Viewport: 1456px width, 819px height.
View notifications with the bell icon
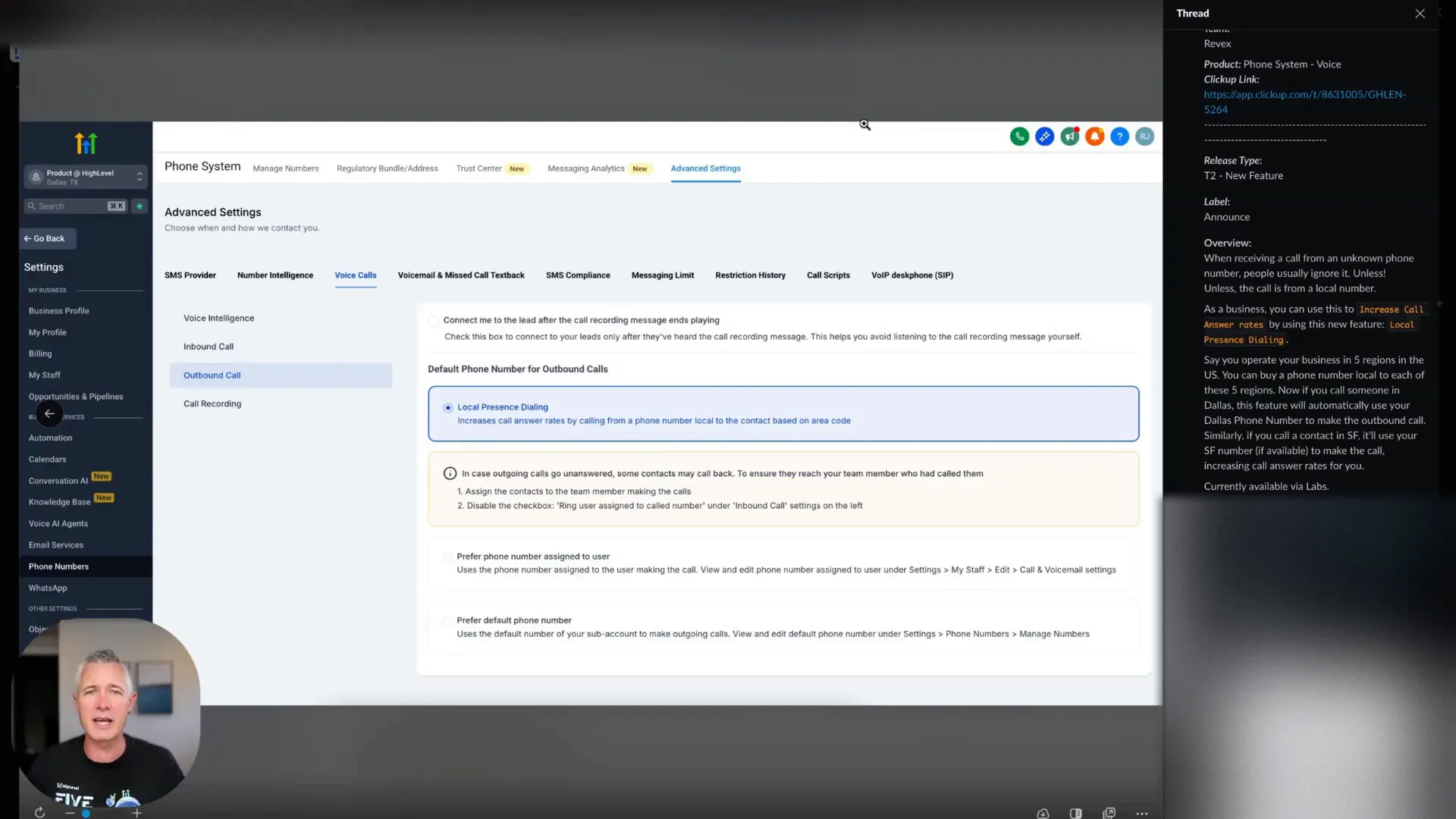tap(1095, 136)
